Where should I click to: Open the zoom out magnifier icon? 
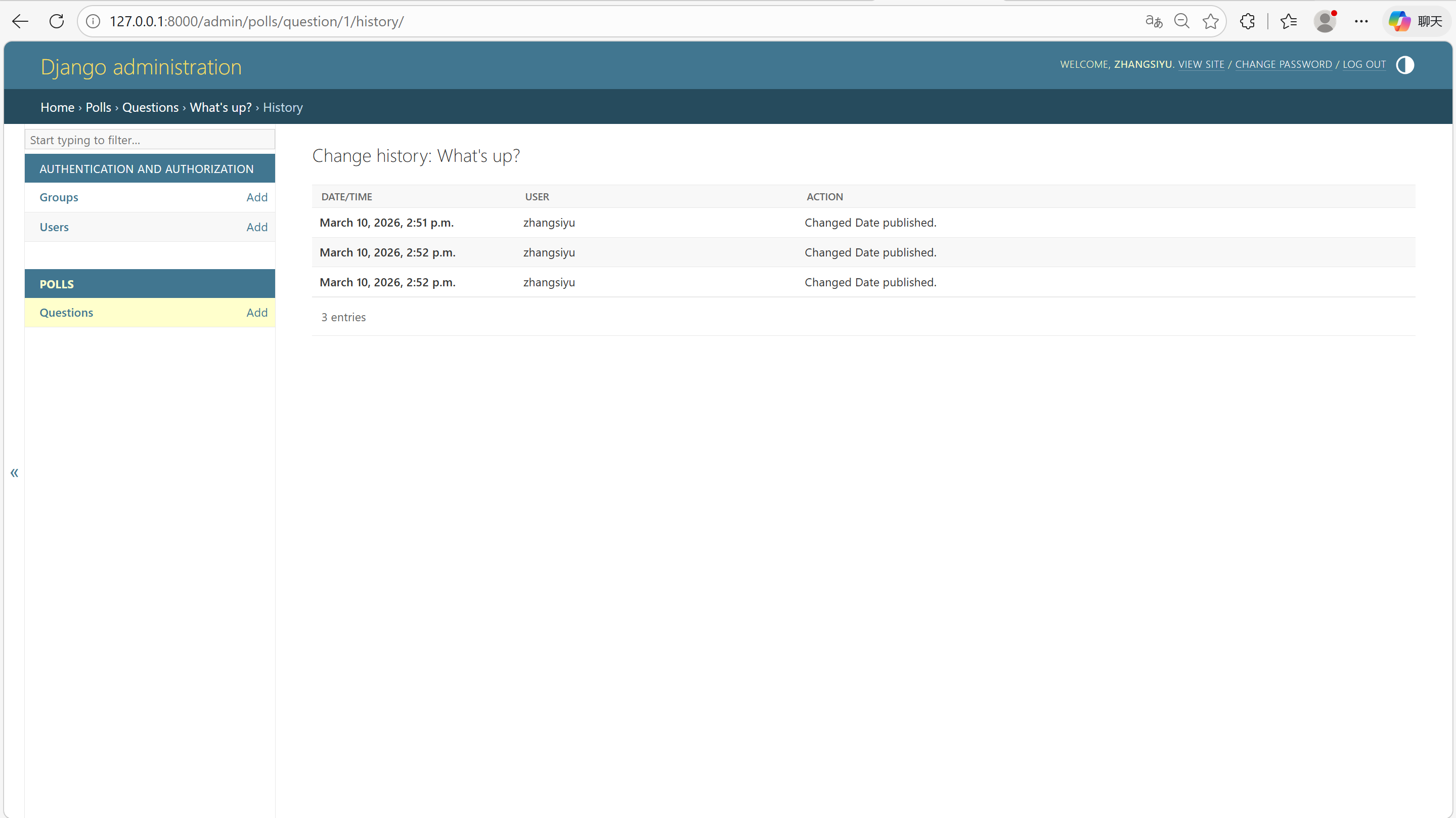[x=1181, y=21]
